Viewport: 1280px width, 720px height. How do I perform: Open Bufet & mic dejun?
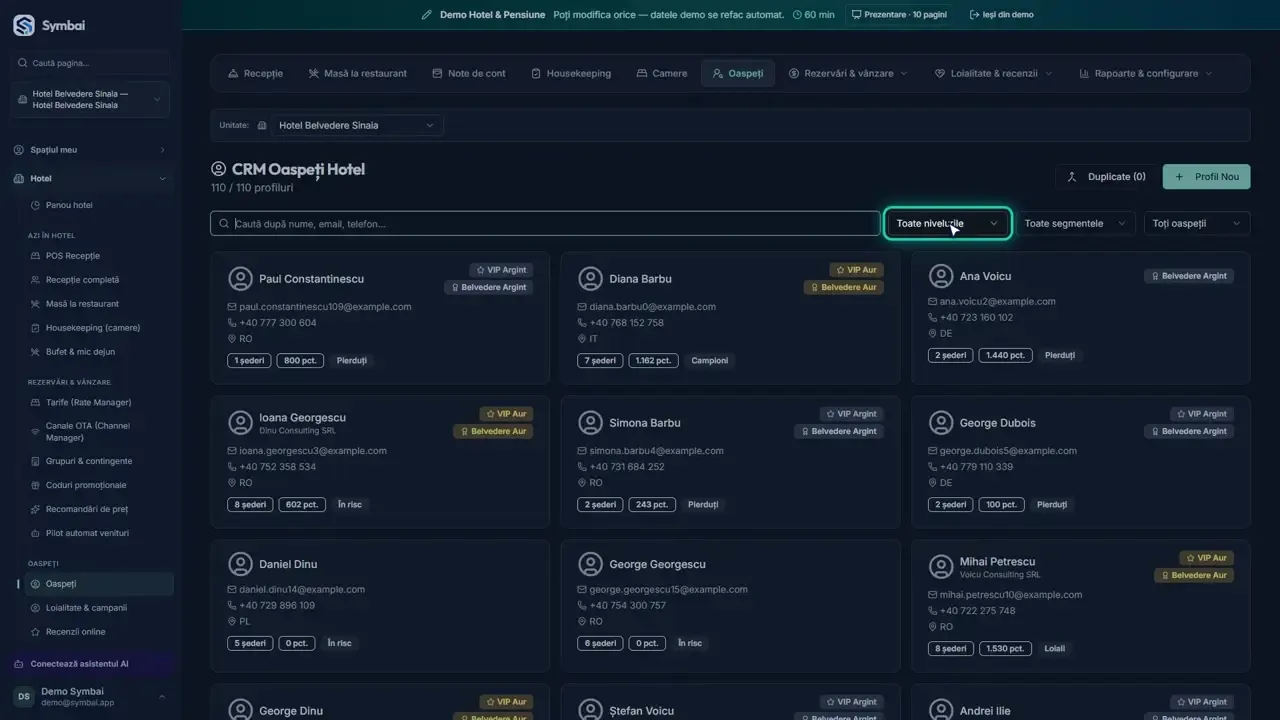[80, 352]
